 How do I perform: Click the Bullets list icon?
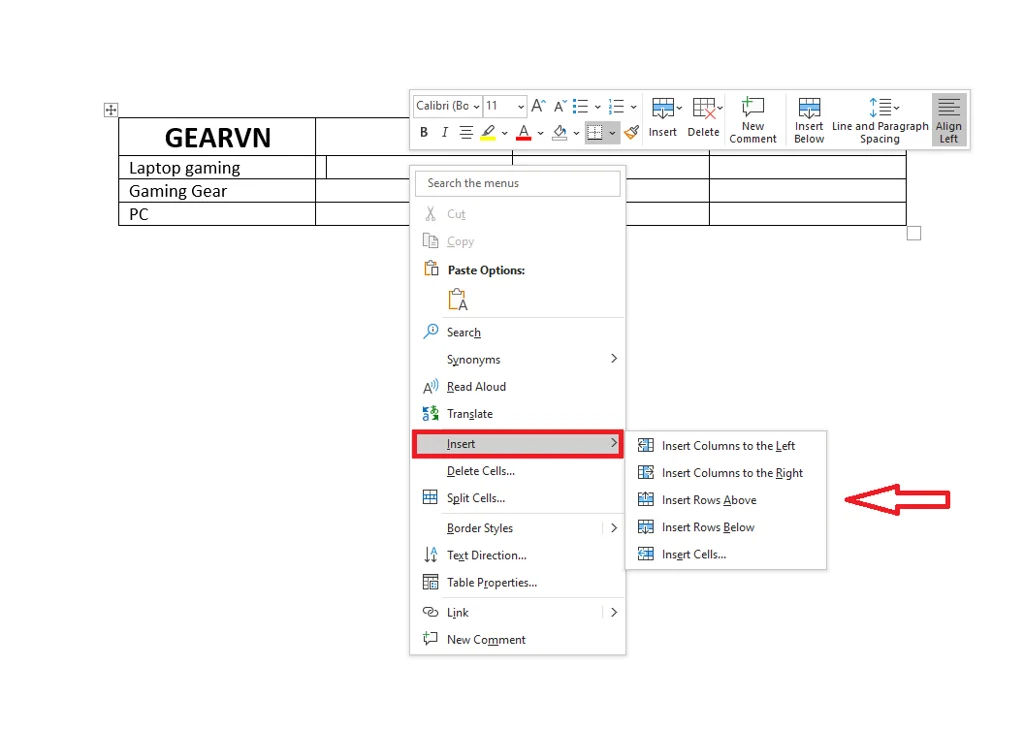[x=581, y=106]
